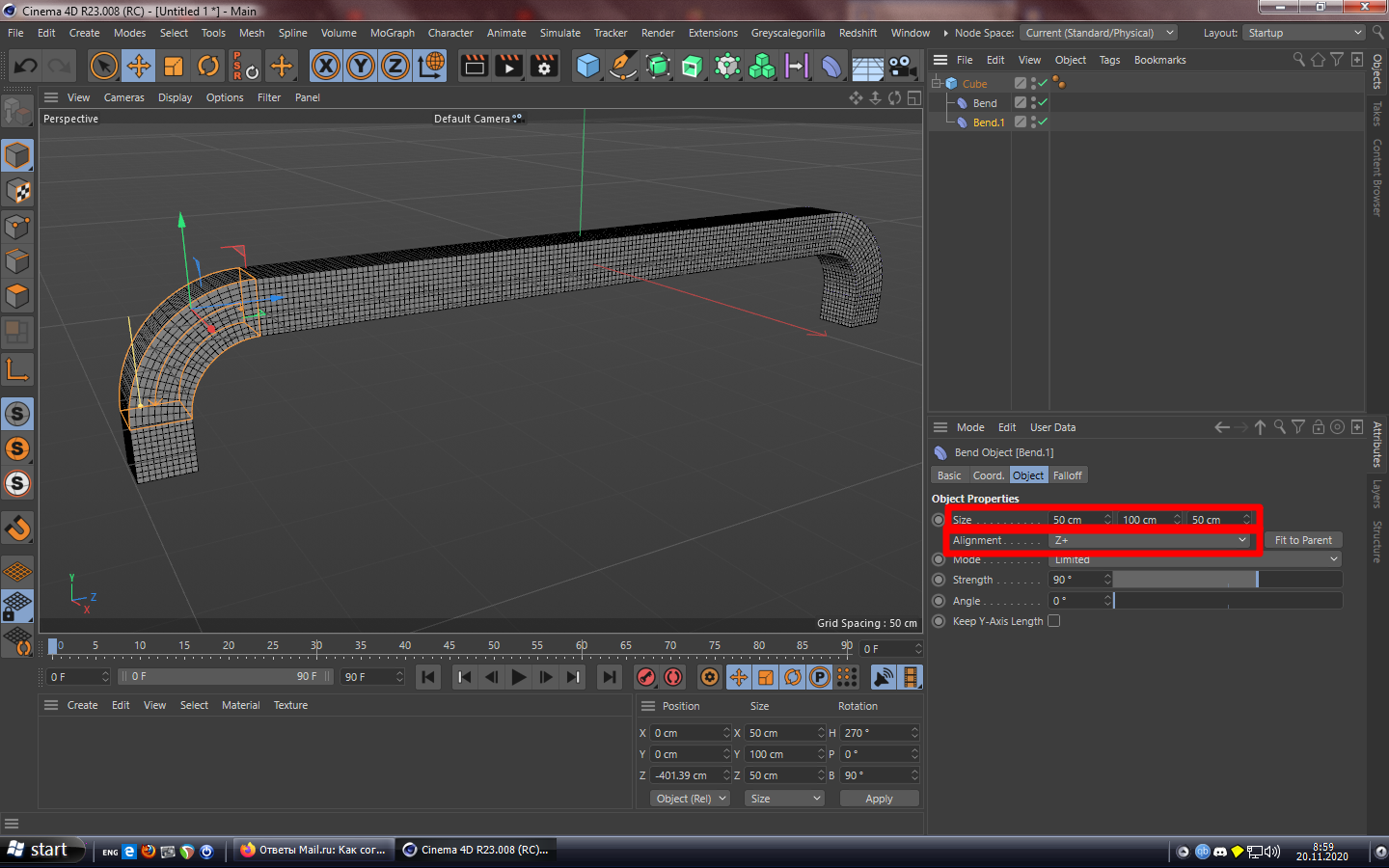Add a Cube primitive object
The width and height of the screenshot is (1389, 868).
[x=587, y=66]
